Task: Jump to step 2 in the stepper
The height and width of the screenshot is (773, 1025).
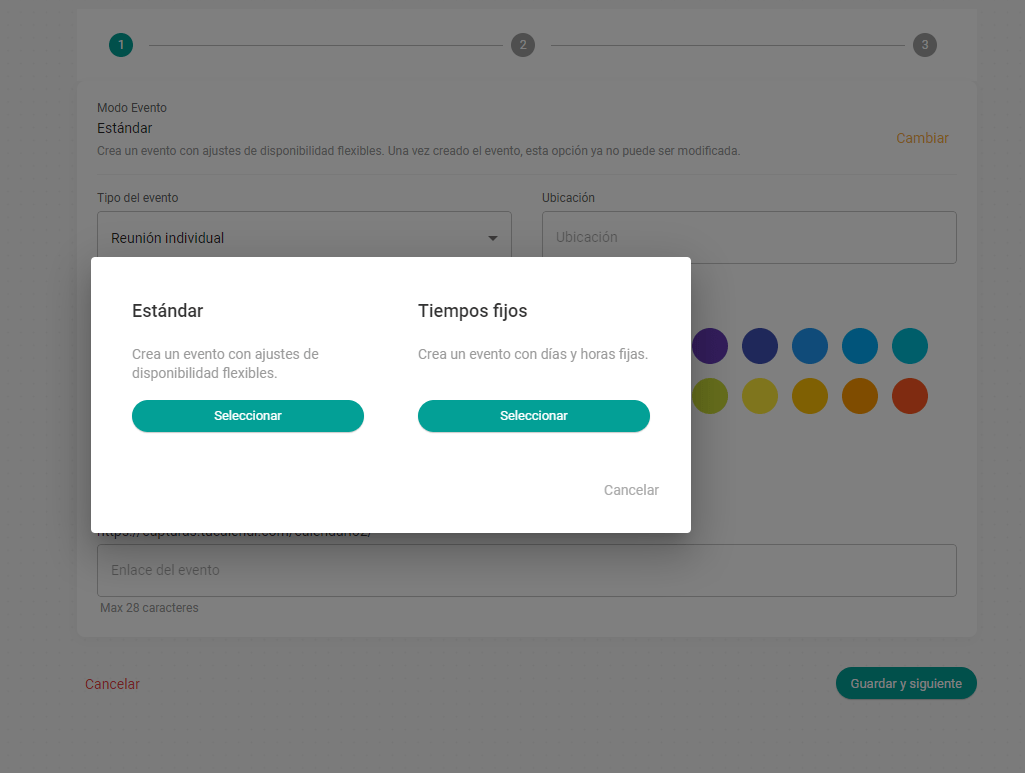Action: click(522, 45)
